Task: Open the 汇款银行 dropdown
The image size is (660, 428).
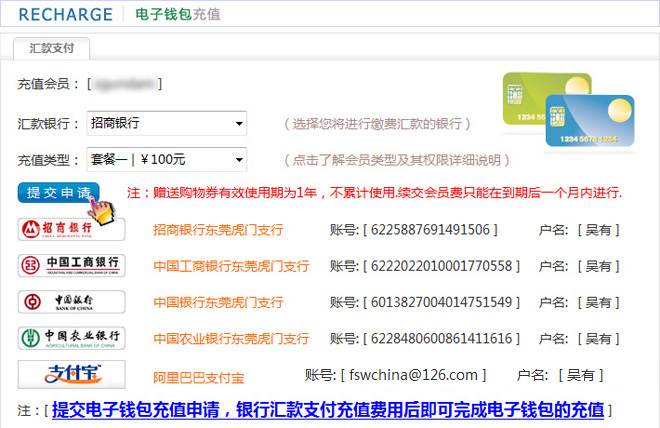Action: click(x=166, y=123)
